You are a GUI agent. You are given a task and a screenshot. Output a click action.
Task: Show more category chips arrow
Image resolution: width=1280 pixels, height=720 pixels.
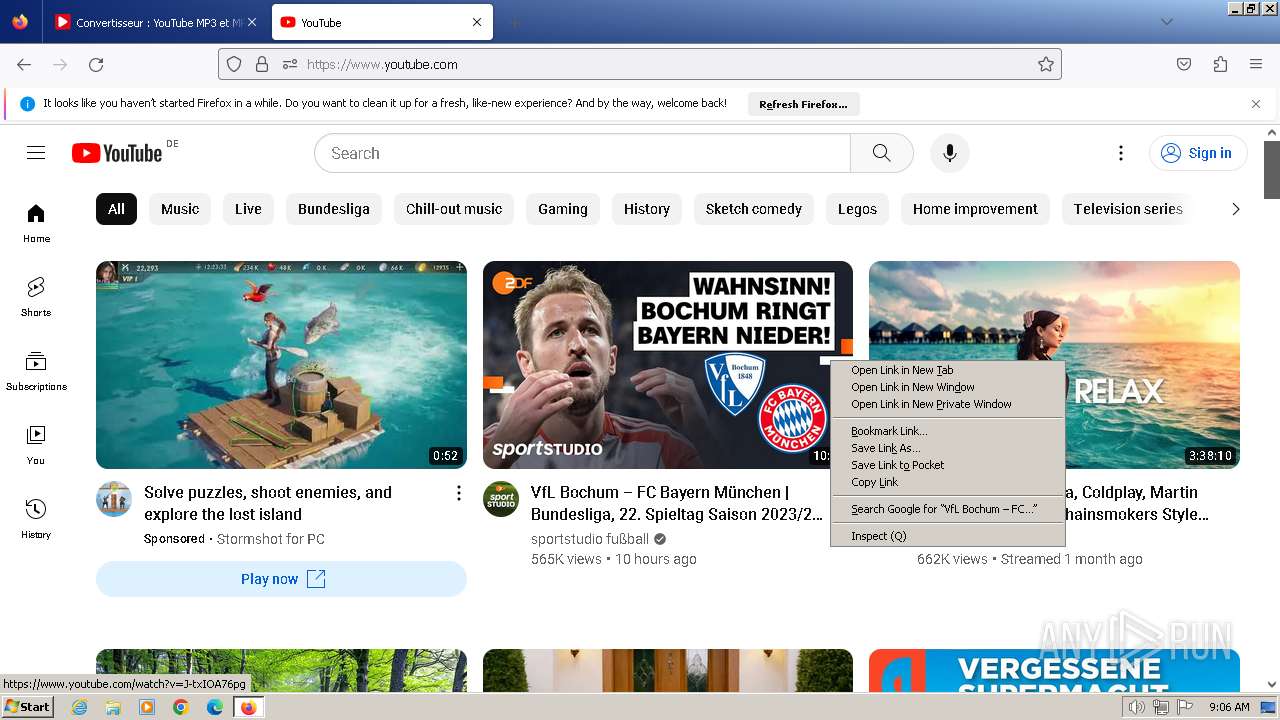pos(1235,209)
